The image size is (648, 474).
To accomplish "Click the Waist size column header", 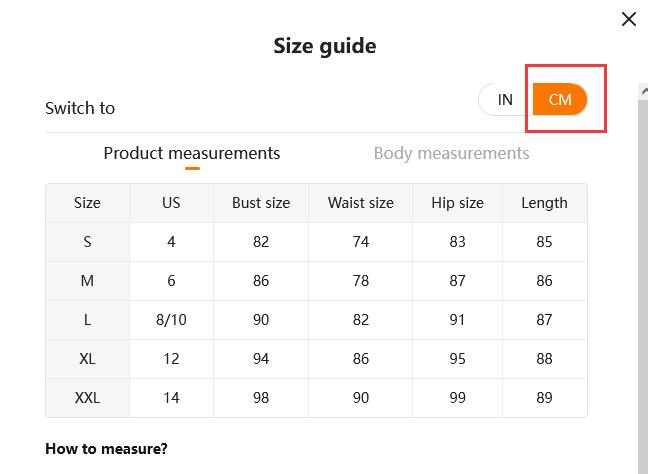I will click(361, 203).
